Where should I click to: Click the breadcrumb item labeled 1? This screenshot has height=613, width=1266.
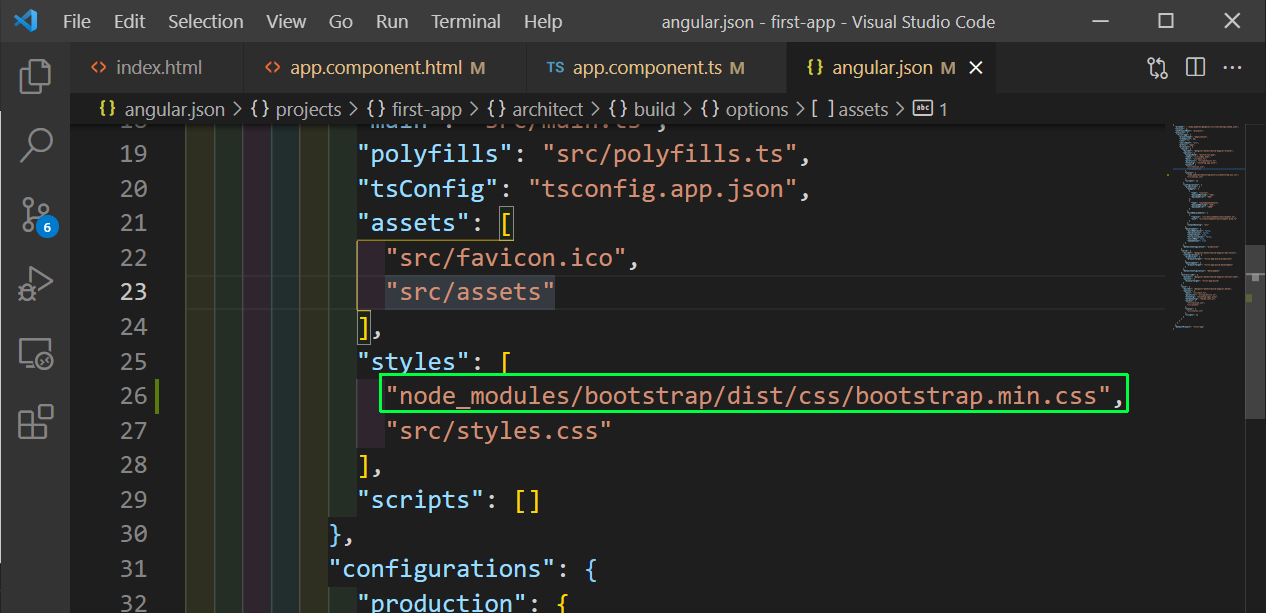[x=931, y=109]
